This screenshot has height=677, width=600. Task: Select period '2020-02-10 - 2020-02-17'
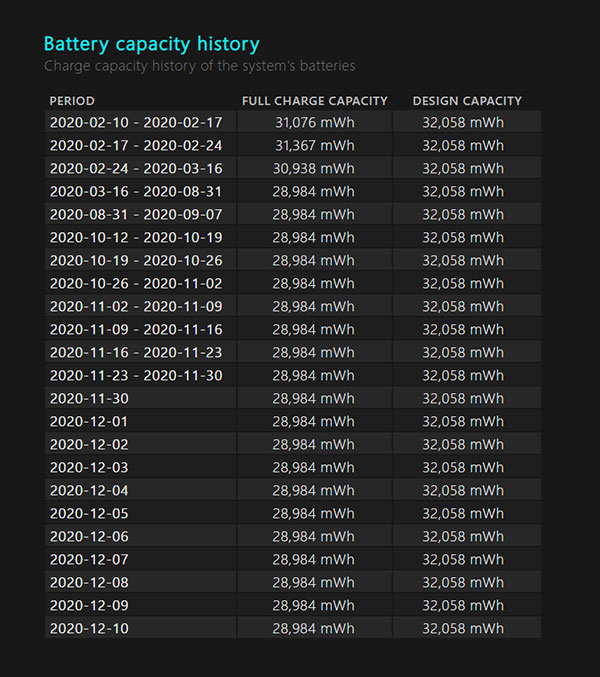pos(136,123)
